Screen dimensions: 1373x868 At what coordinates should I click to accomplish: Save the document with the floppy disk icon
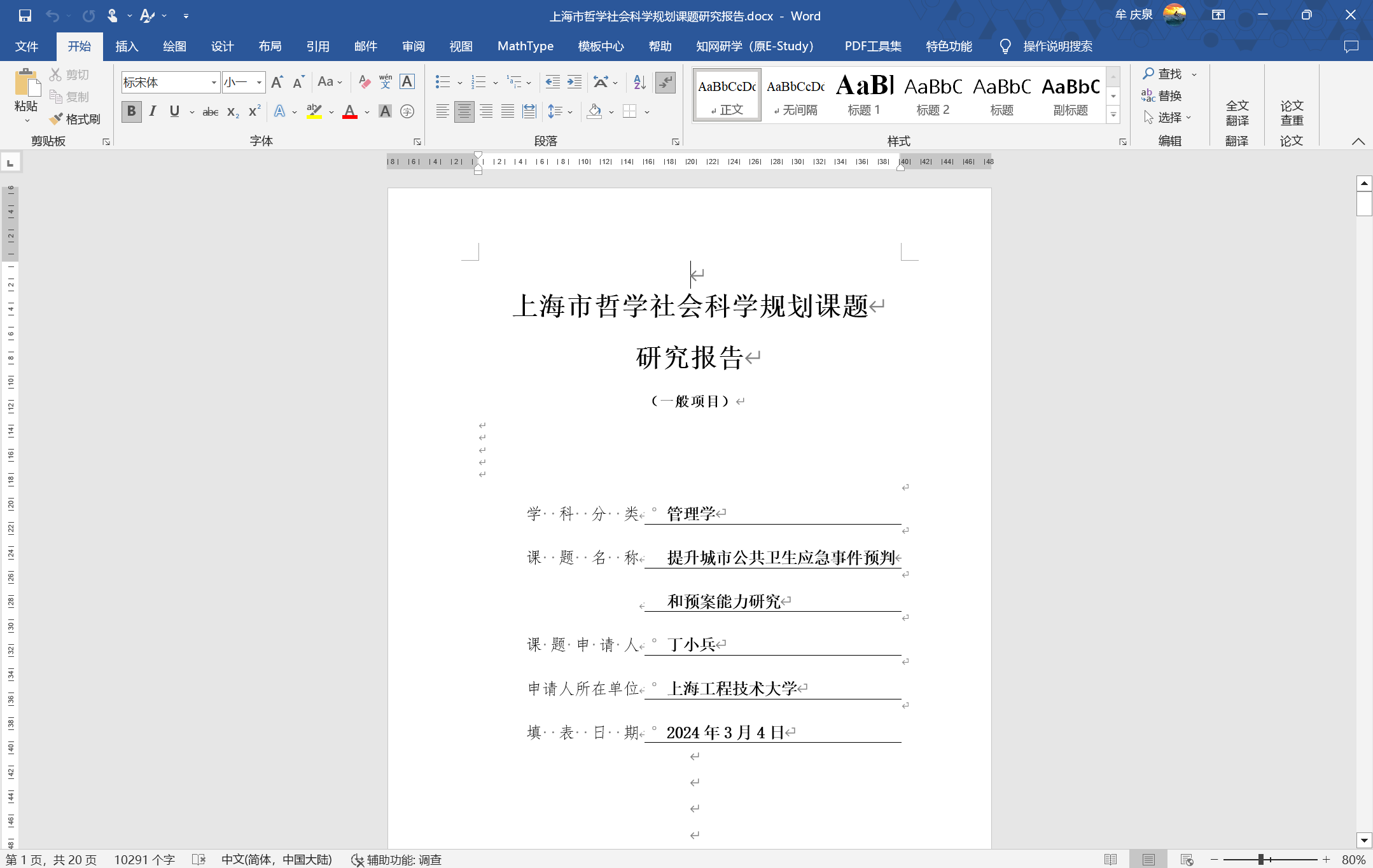(25, 15)
